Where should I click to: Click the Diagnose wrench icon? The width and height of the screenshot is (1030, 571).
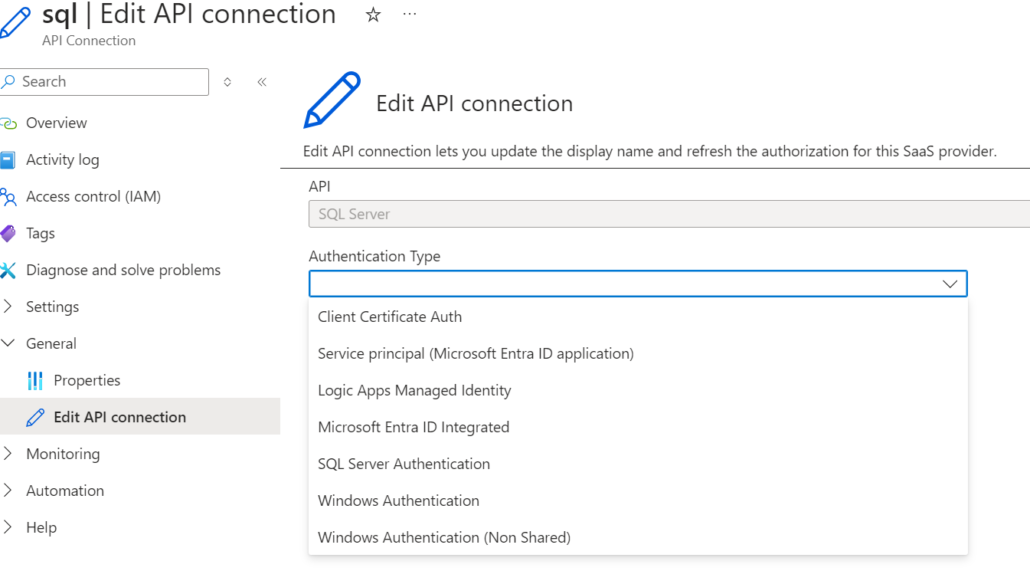coord(8,270)
